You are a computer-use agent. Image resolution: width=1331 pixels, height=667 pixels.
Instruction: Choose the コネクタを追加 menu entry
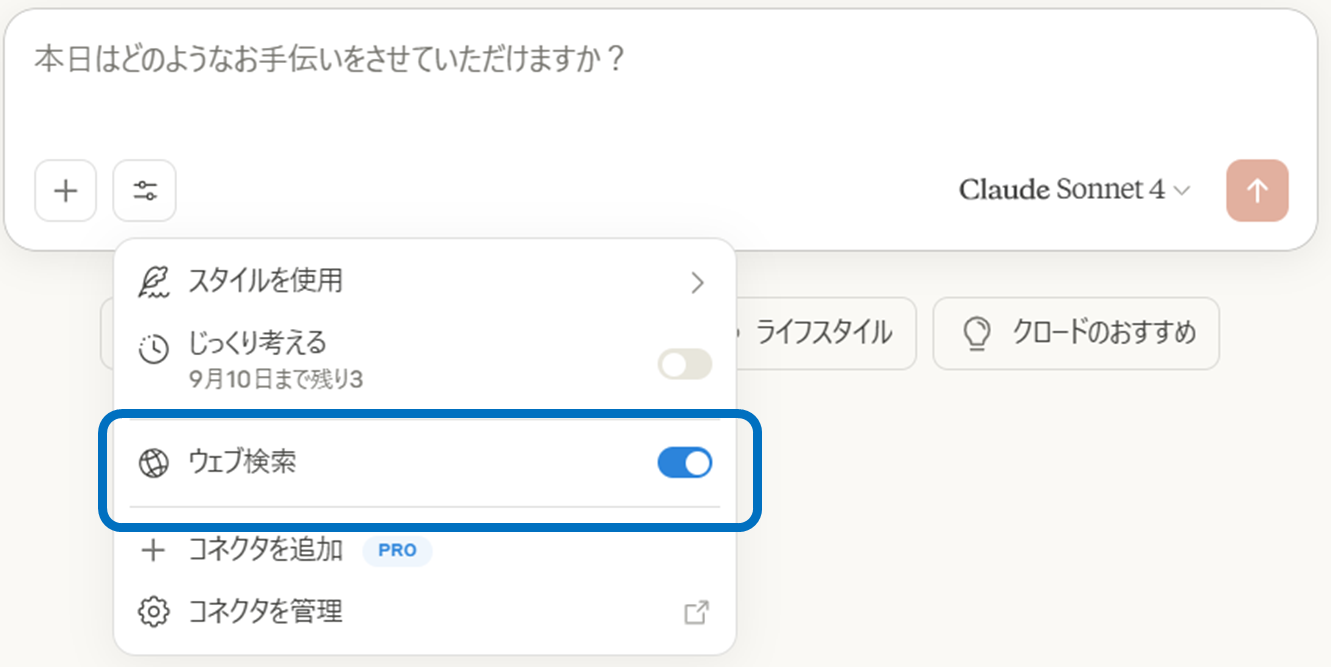click(266, 550)
